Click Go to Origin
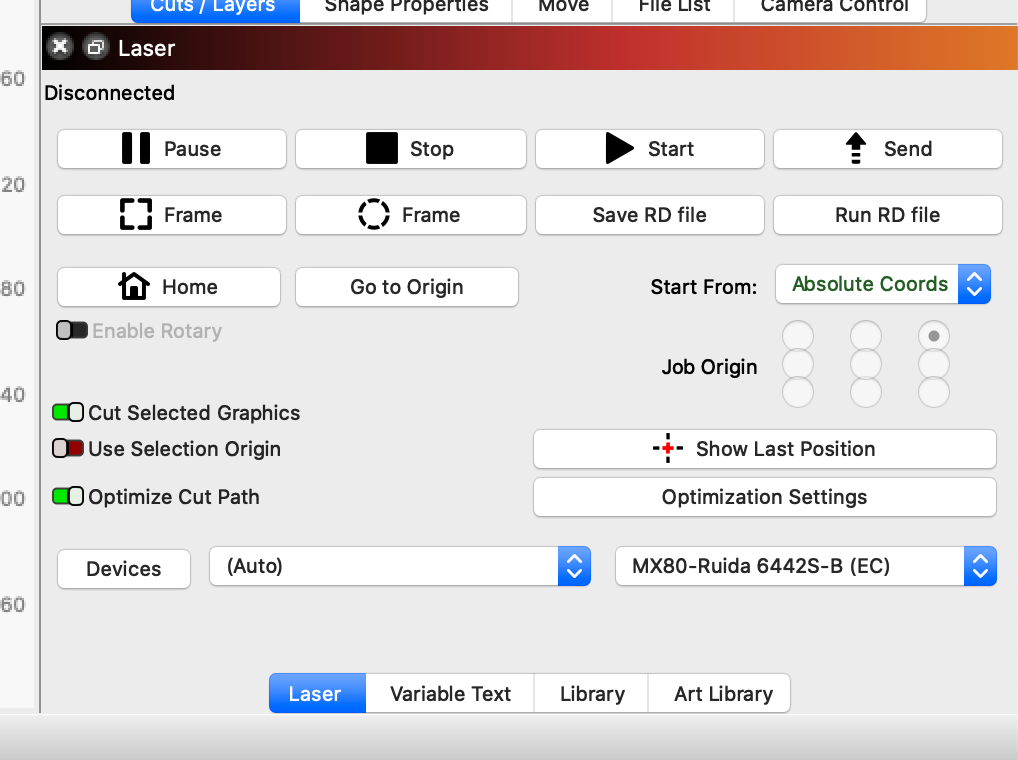This screenshot has width=1018, height=760. [x=406, y=287]
